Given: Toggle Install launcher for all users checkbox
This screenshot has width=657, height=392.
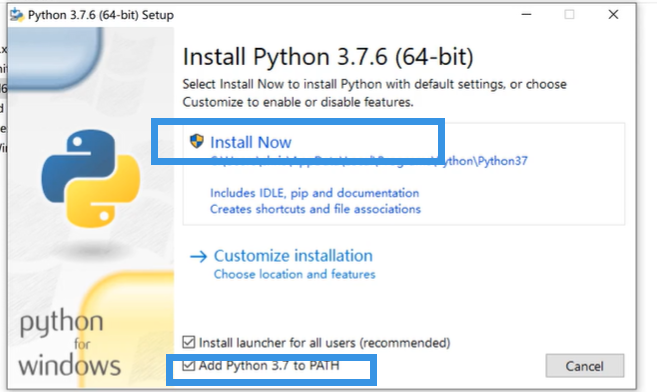Looking at the screenshot, I should [x=189, y=342].
